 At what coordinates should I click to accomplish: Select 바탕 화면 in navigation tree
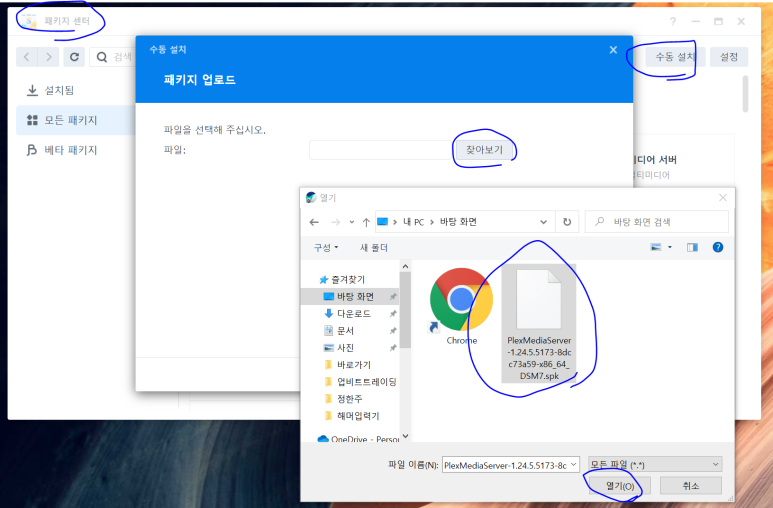(350, 296)
